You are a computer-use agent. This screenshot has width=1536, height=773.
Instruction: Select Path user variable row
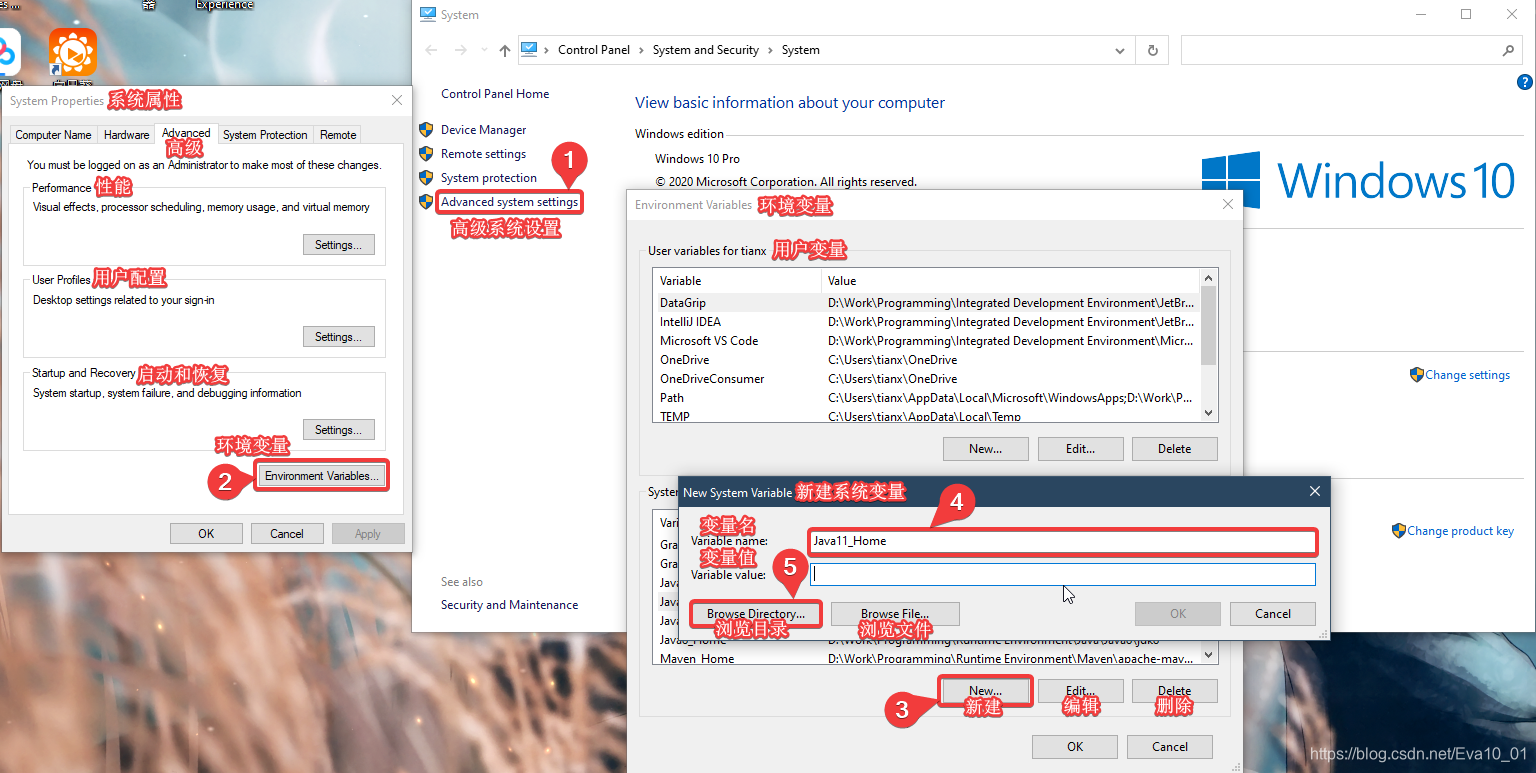tap(926, 398)
